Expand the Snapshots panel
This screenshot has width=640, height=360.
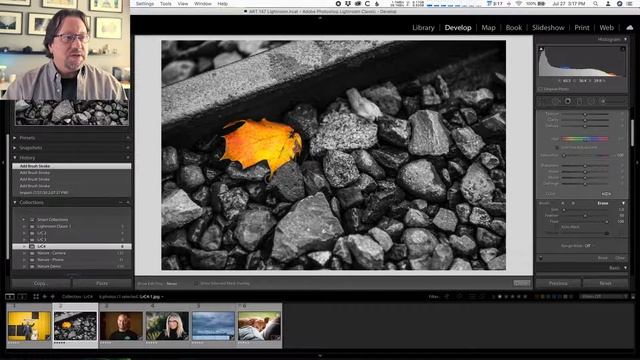pyautogui.click(x=15, y=148)
